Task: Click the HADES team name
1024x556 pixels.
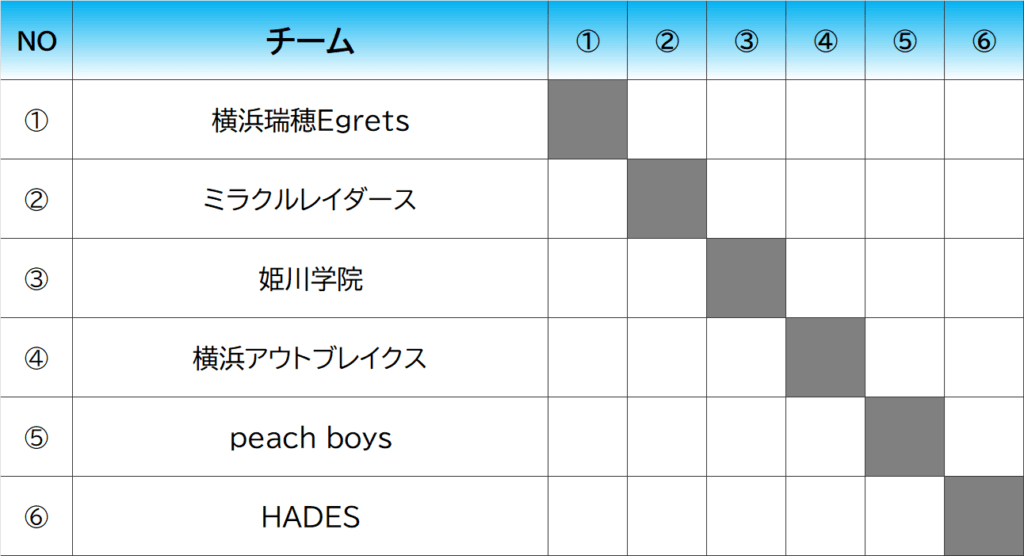Action: [310, 517]
